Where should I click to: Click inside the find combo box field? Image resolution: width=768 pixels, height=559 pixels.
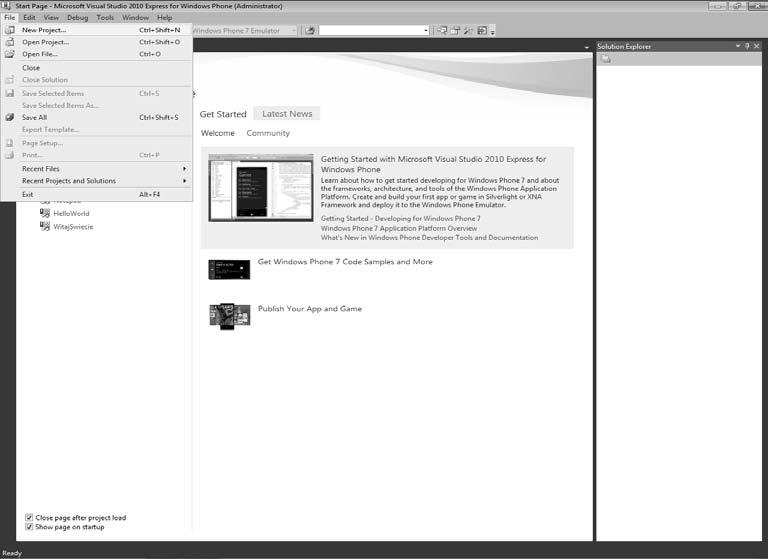point(371,30)
